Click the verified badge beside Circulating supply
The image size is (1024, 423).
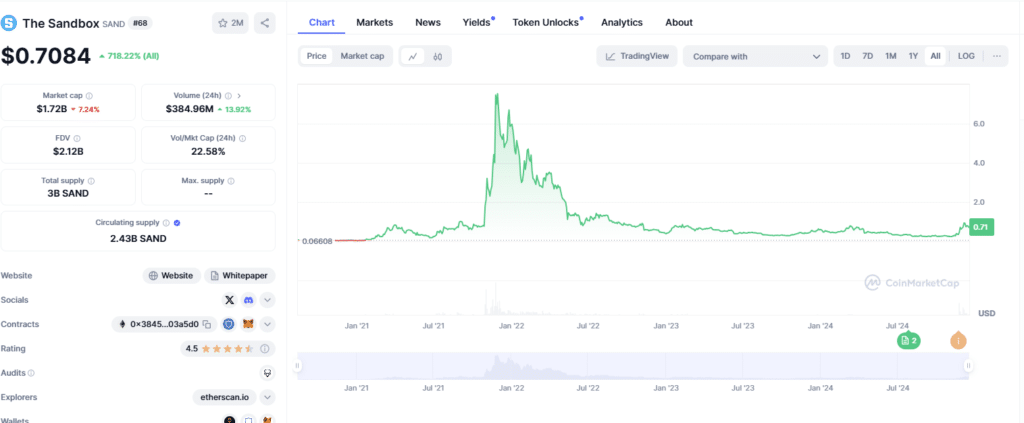click(177, 223)
